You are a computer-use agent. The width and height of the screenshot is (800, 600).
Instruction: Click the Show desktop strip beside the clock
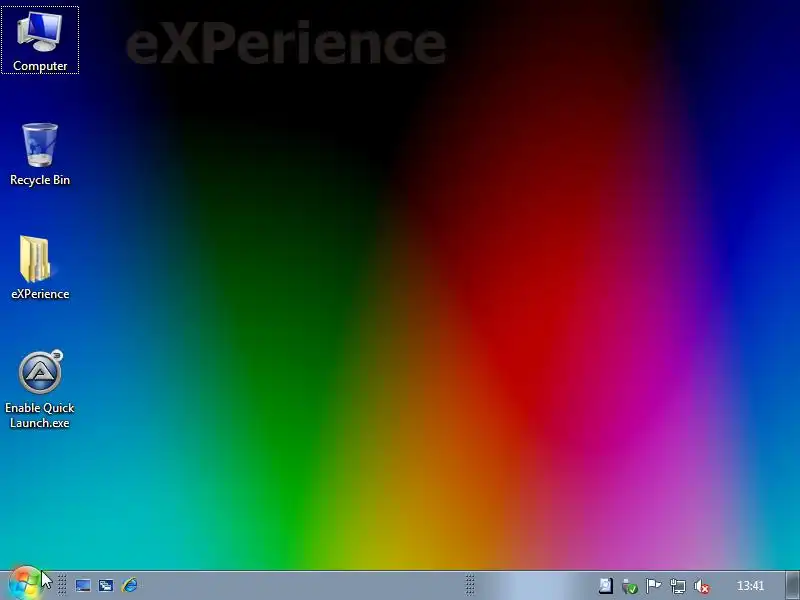click(x=792, y=586)
